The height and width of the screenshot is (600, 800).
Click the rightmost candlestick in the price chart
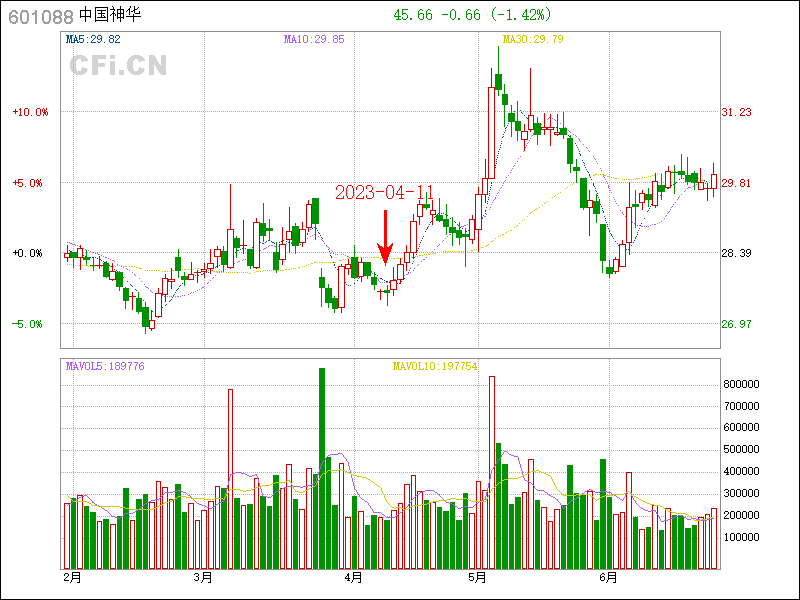click(x=714, y=181)
